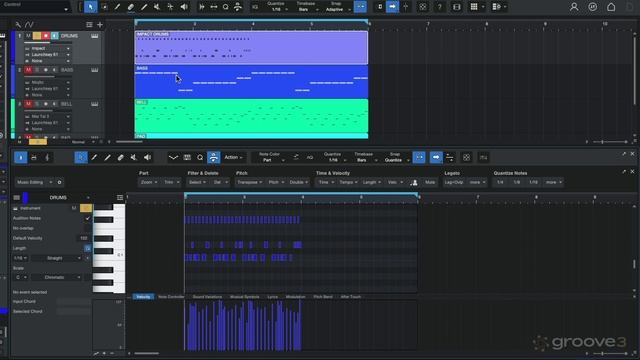640x360 pixels.
Task: Open the Start page home icon
Action: tap(611, 7)
